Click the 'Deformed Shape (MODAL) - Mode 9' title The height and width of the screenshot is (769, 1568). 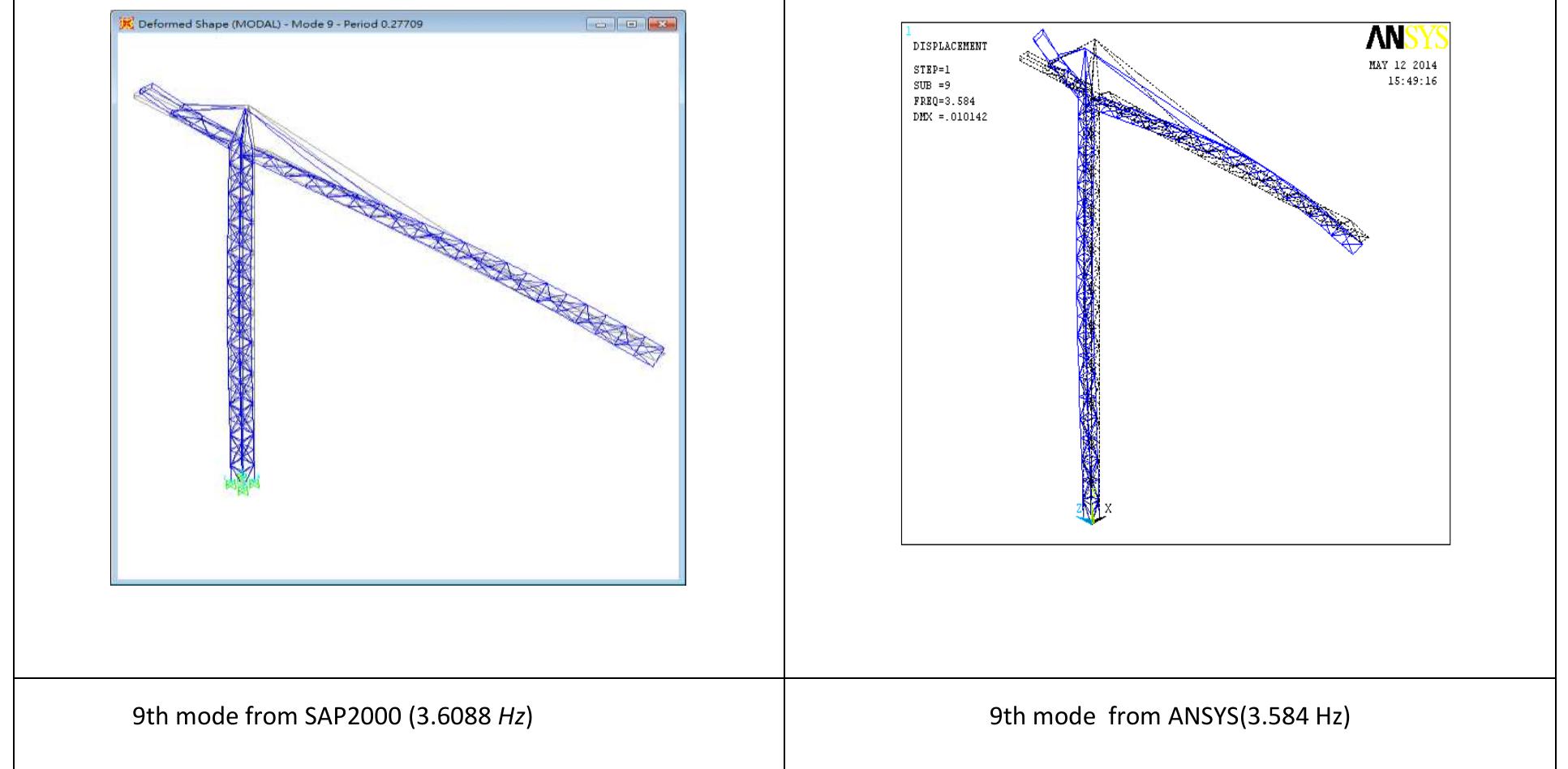point(280,24)
